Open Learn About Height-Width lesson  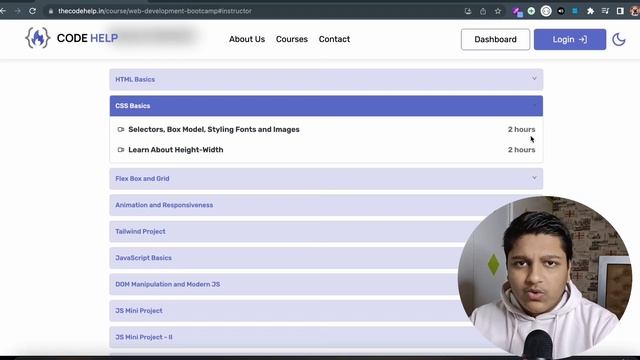tap(176, 150)
